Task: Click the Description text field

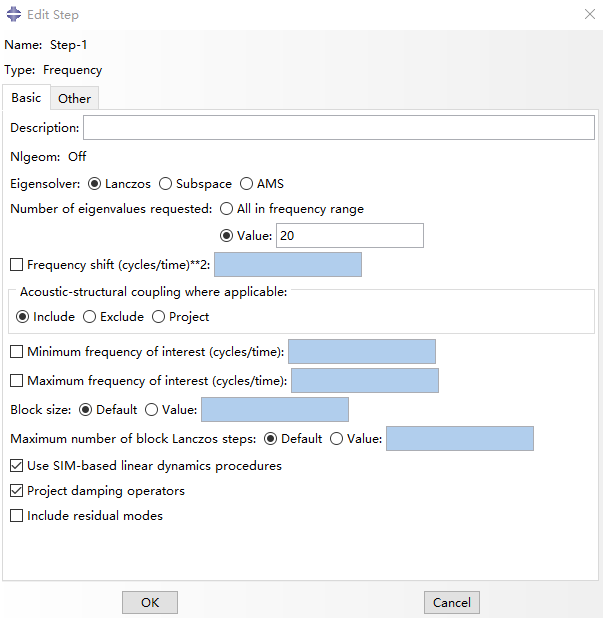Action: 339,127
